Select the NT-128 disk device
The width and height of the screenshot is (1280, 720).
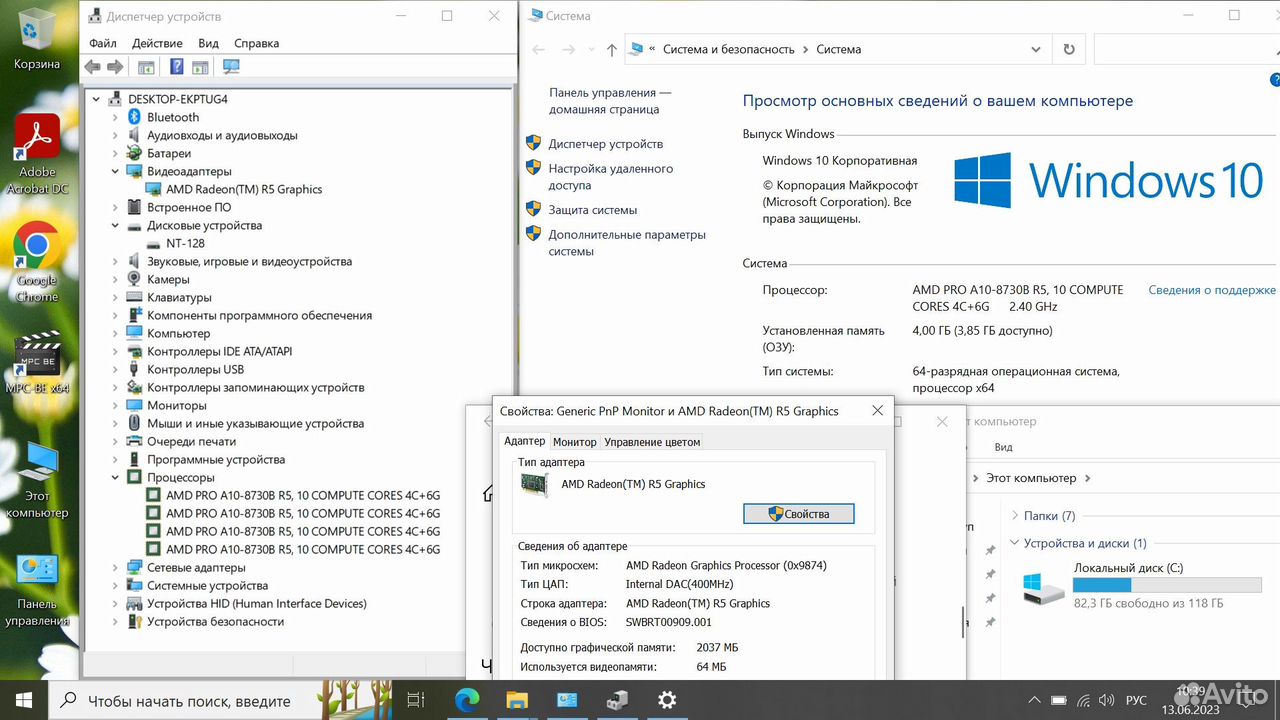[186, 243]
